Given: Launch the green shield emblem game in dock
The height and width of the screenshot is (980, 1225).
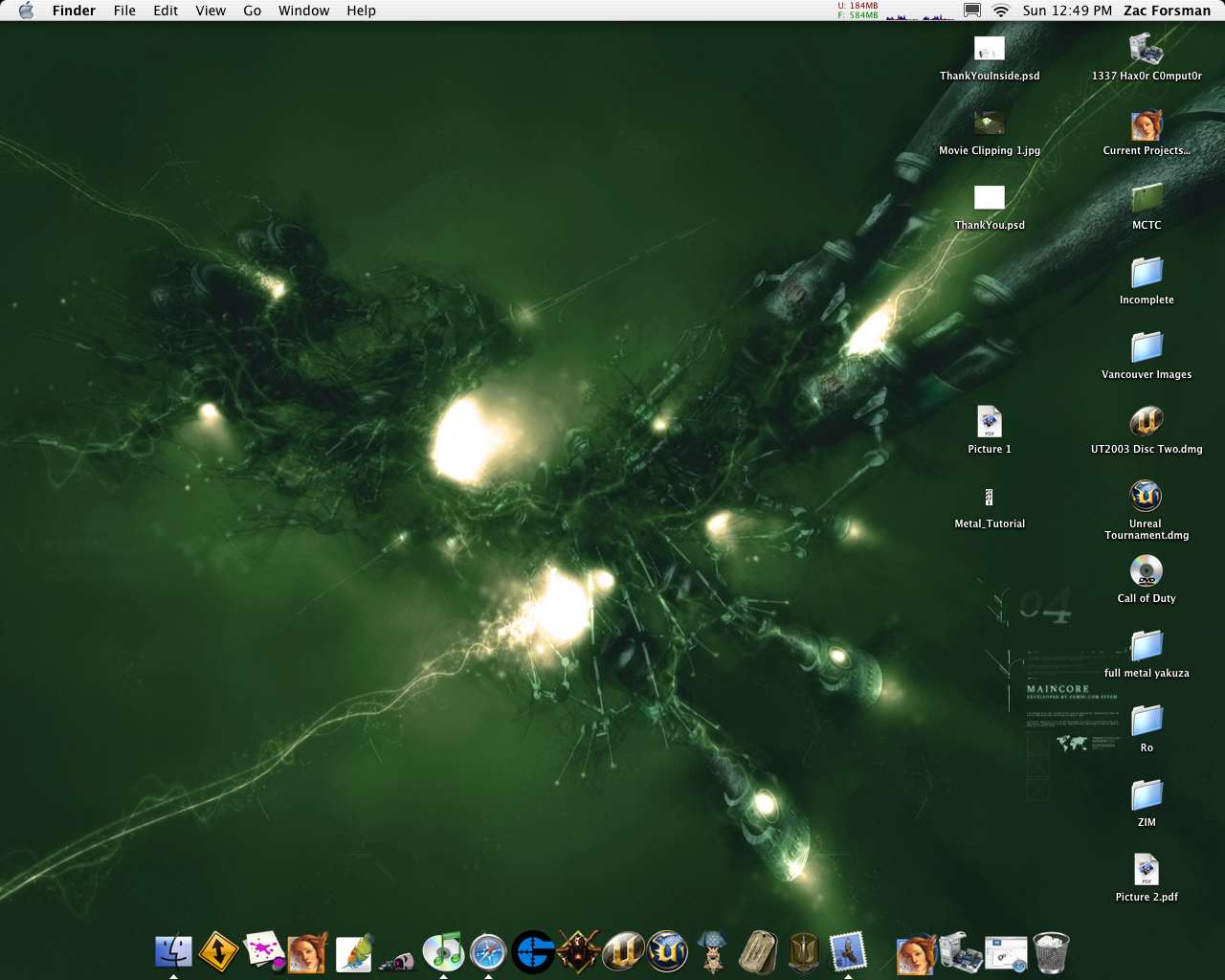Looking at the screenshot, I should click(x=803, y=951).
